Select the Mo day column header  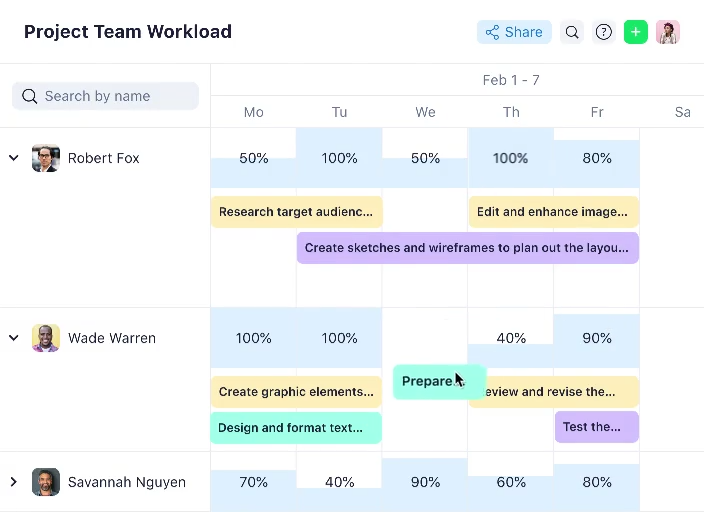click(254, 112)
